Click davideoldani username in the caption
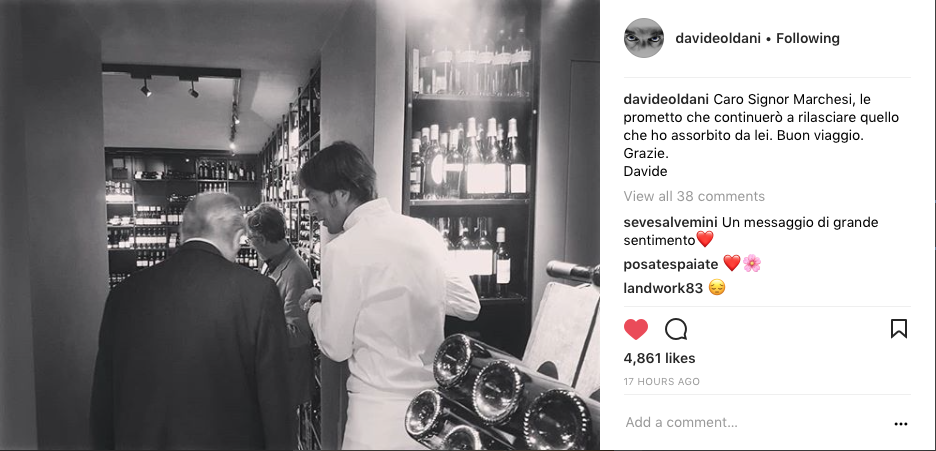This screenshot has width=936, height=451. [666, 99]
